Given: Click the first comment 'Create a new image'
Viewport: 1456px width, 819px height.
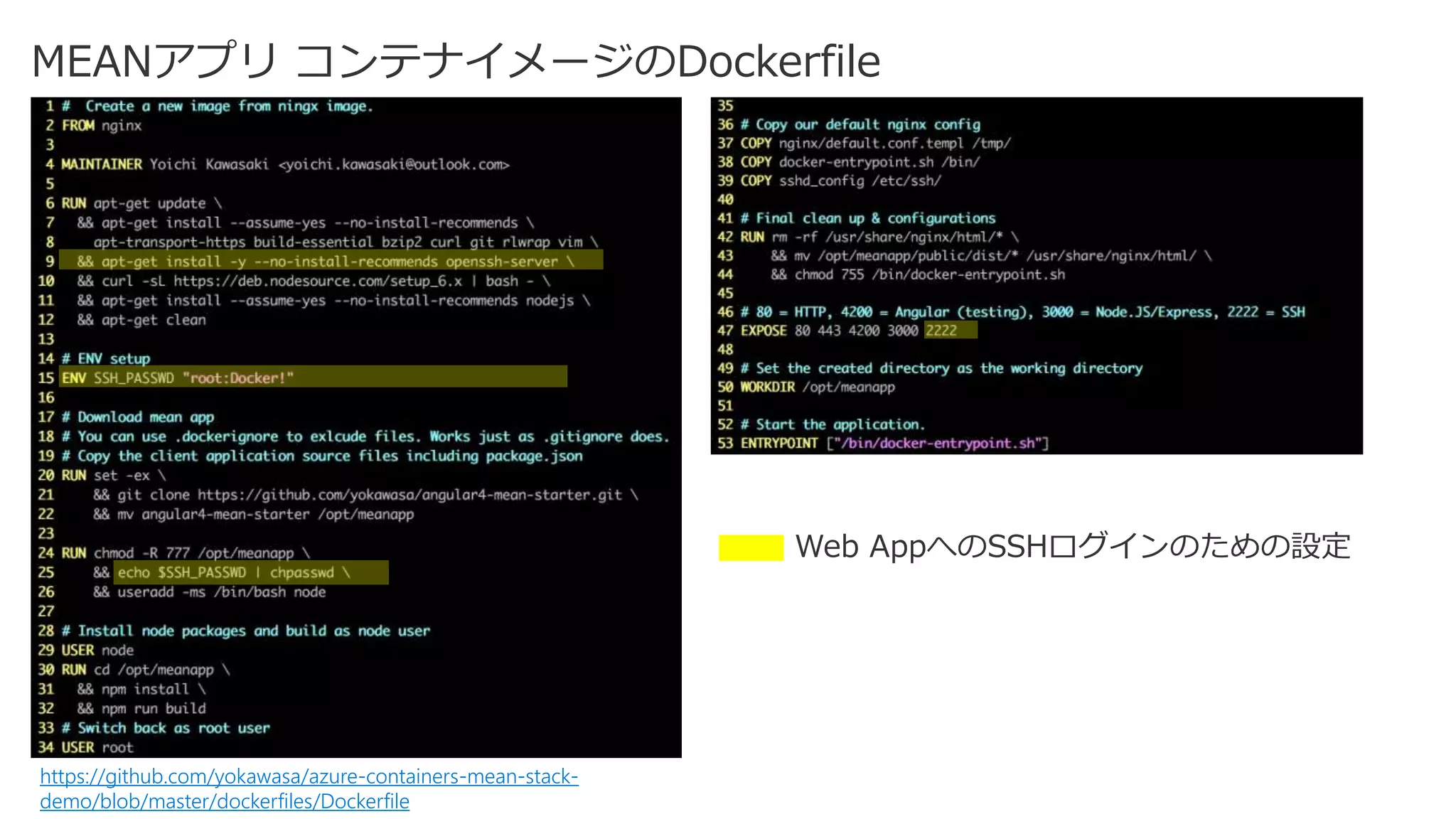Looking at the screenshot, I should 218,107.
